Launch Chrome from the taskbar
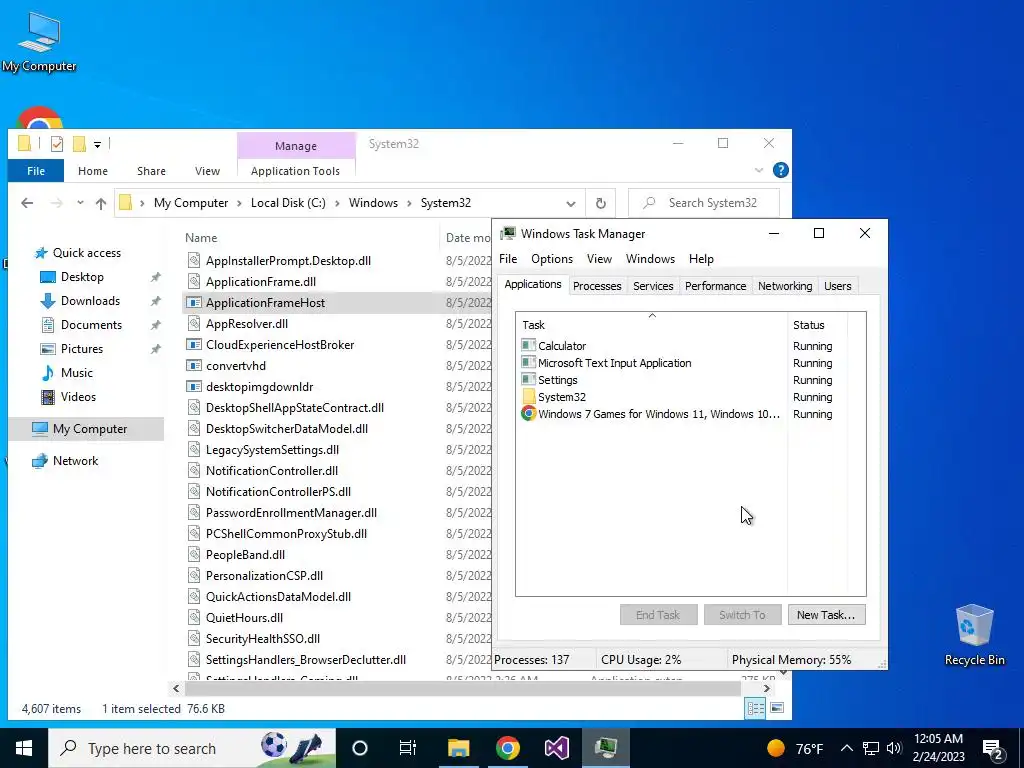 tap(507, 748)
